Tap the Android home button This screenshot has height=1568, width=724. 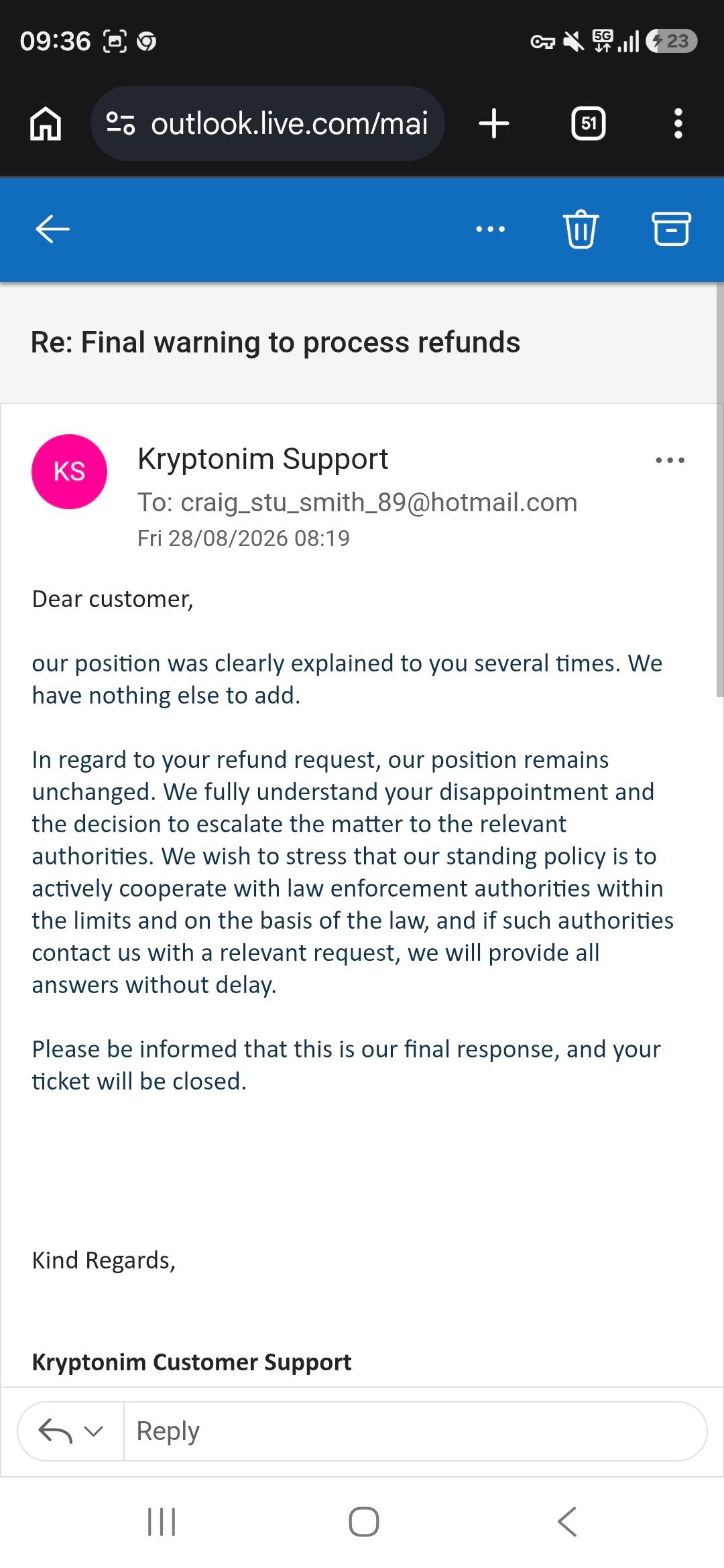click(363, 1521)
